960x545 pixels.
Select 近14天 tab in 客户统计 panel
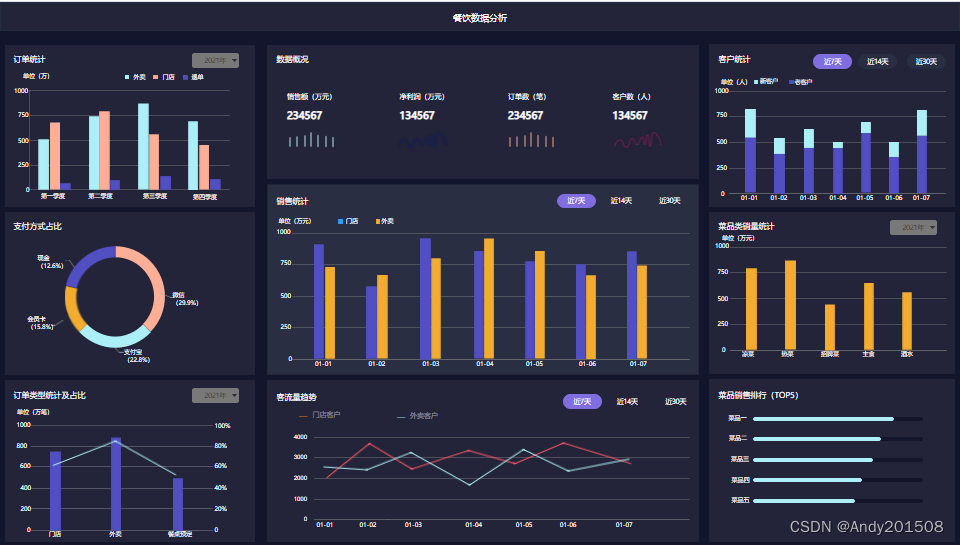tap(877, 61)
